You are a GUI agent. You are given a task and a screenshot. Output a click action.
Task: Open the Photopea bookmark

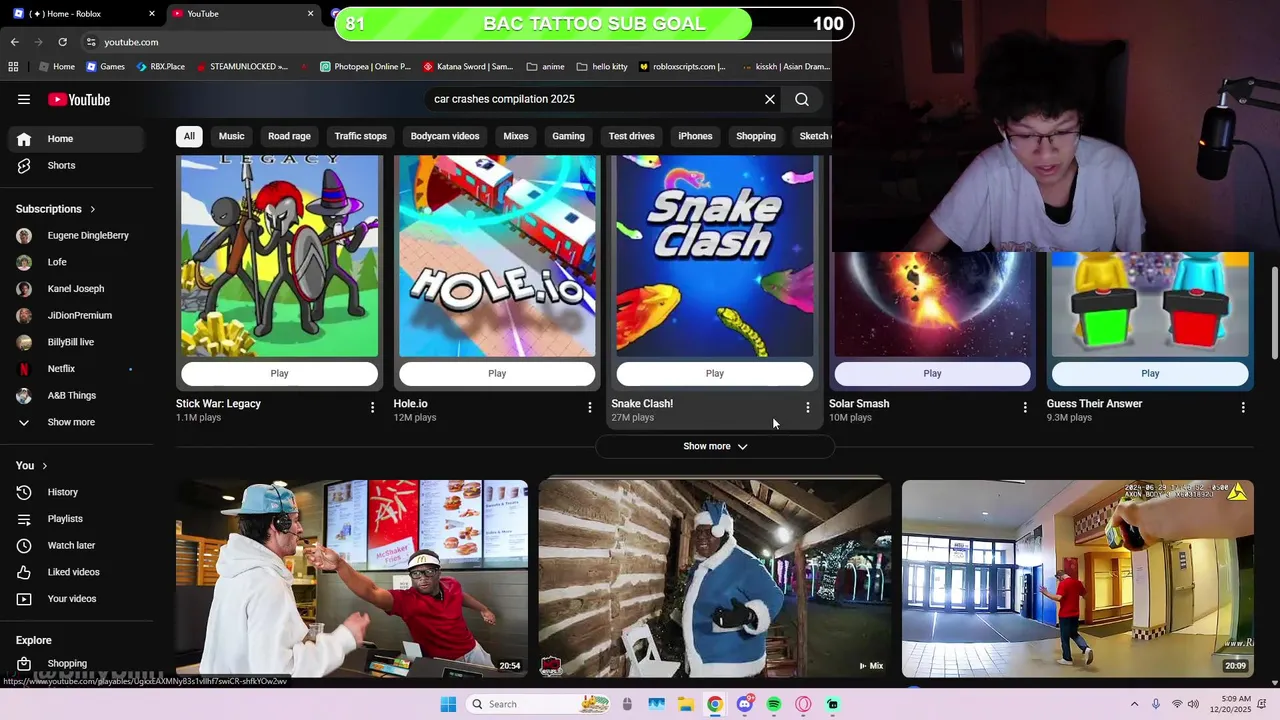365,67
